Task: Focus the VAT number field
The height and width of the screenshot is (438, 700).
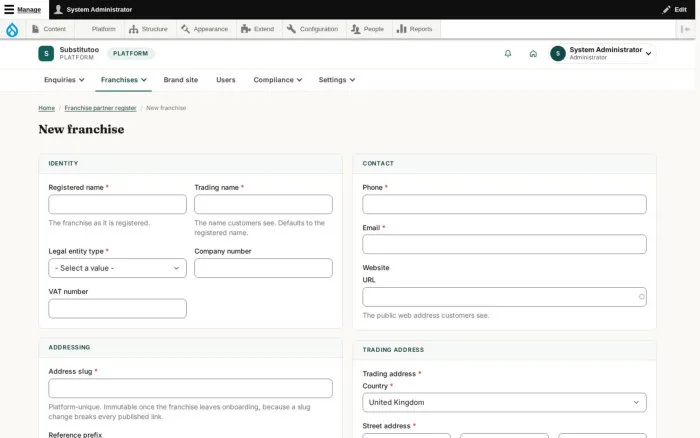Action: 117,309
